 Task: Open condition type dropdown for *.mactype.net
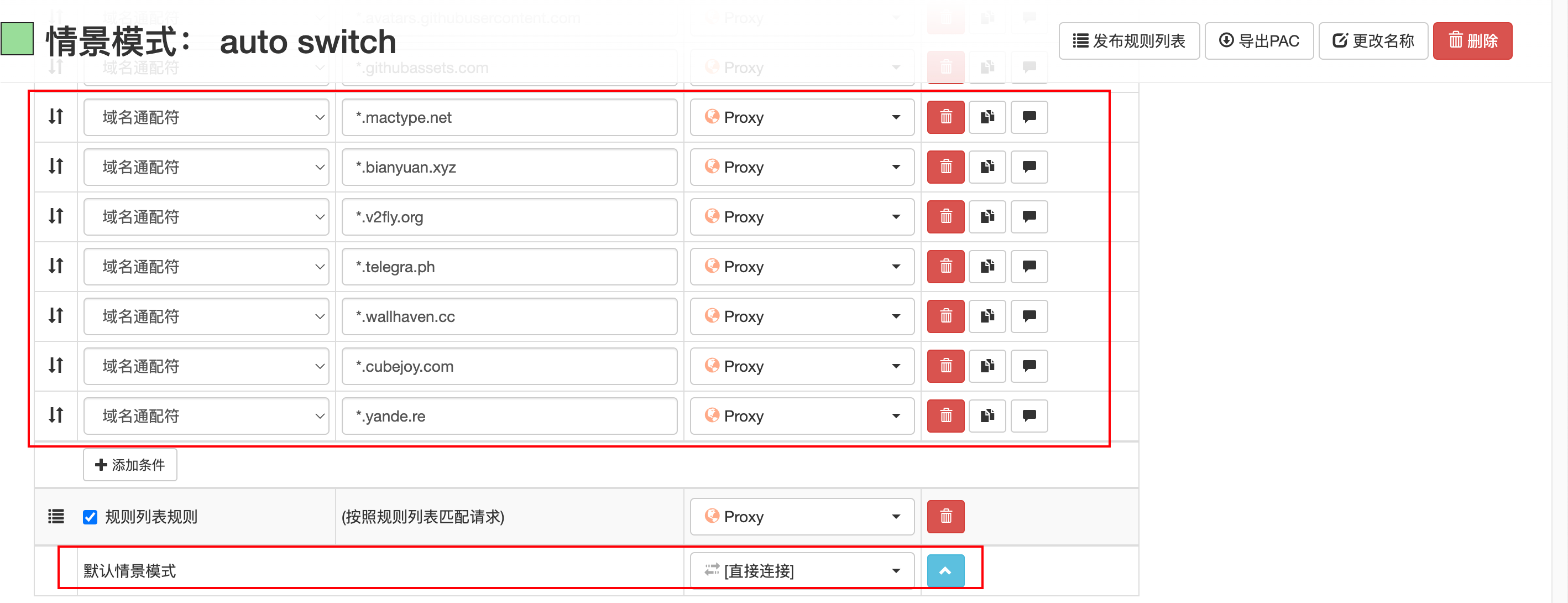[206, 117]
